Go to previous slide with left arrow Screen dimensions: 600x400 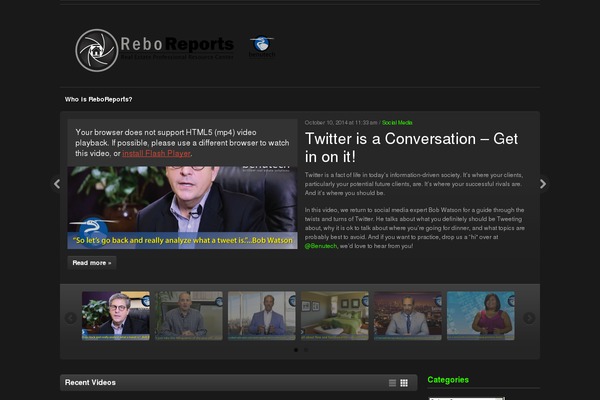(57, 184)
